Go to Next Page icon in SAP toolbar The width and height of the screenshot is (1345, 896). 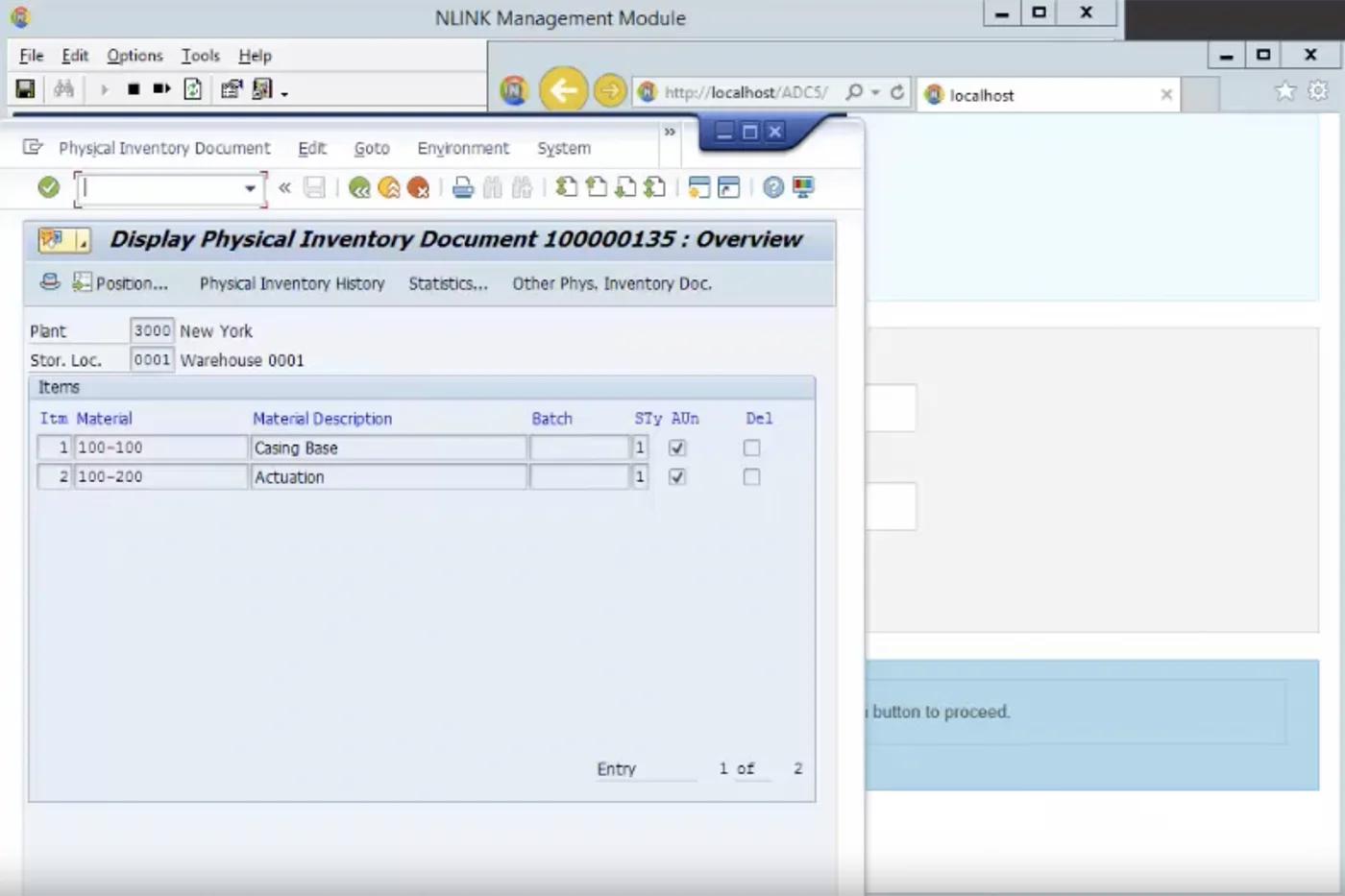point(625,187)
